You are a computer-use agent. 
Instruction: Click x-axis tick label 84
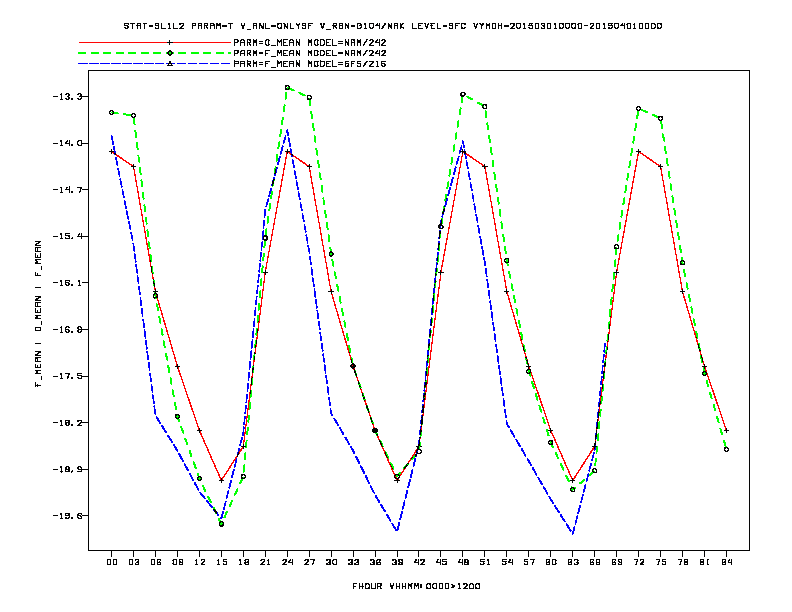pyautogui.click(x=726, y=562)
